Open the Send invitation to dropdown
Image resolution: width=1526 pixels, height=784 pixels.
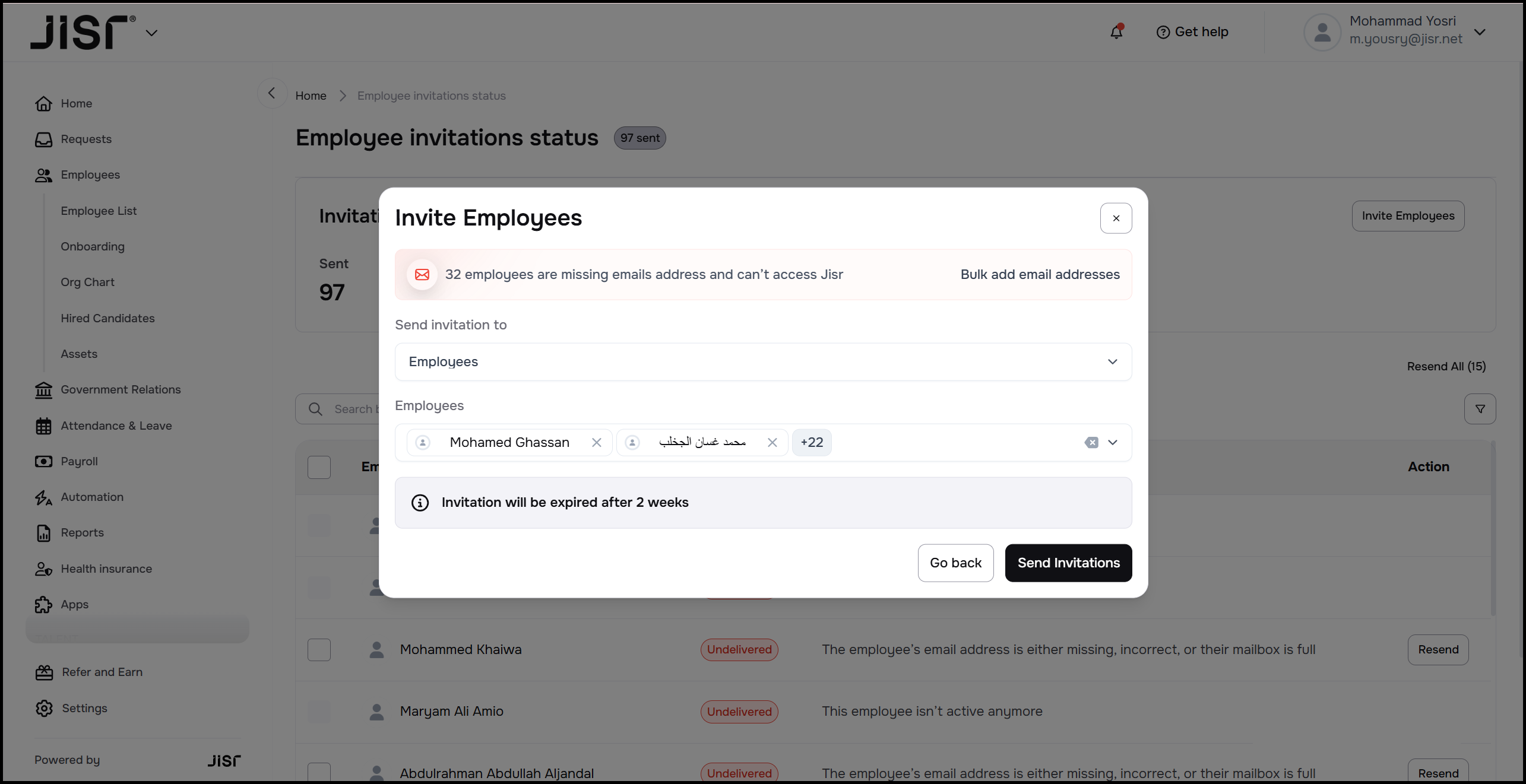pos(763,362)
